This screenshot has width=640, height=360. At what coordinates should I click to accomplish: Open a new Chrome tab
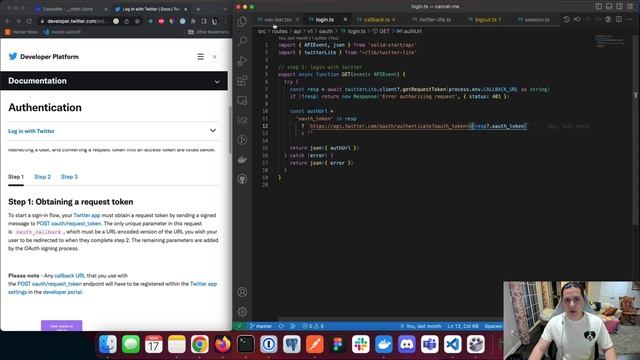[198, 9]
